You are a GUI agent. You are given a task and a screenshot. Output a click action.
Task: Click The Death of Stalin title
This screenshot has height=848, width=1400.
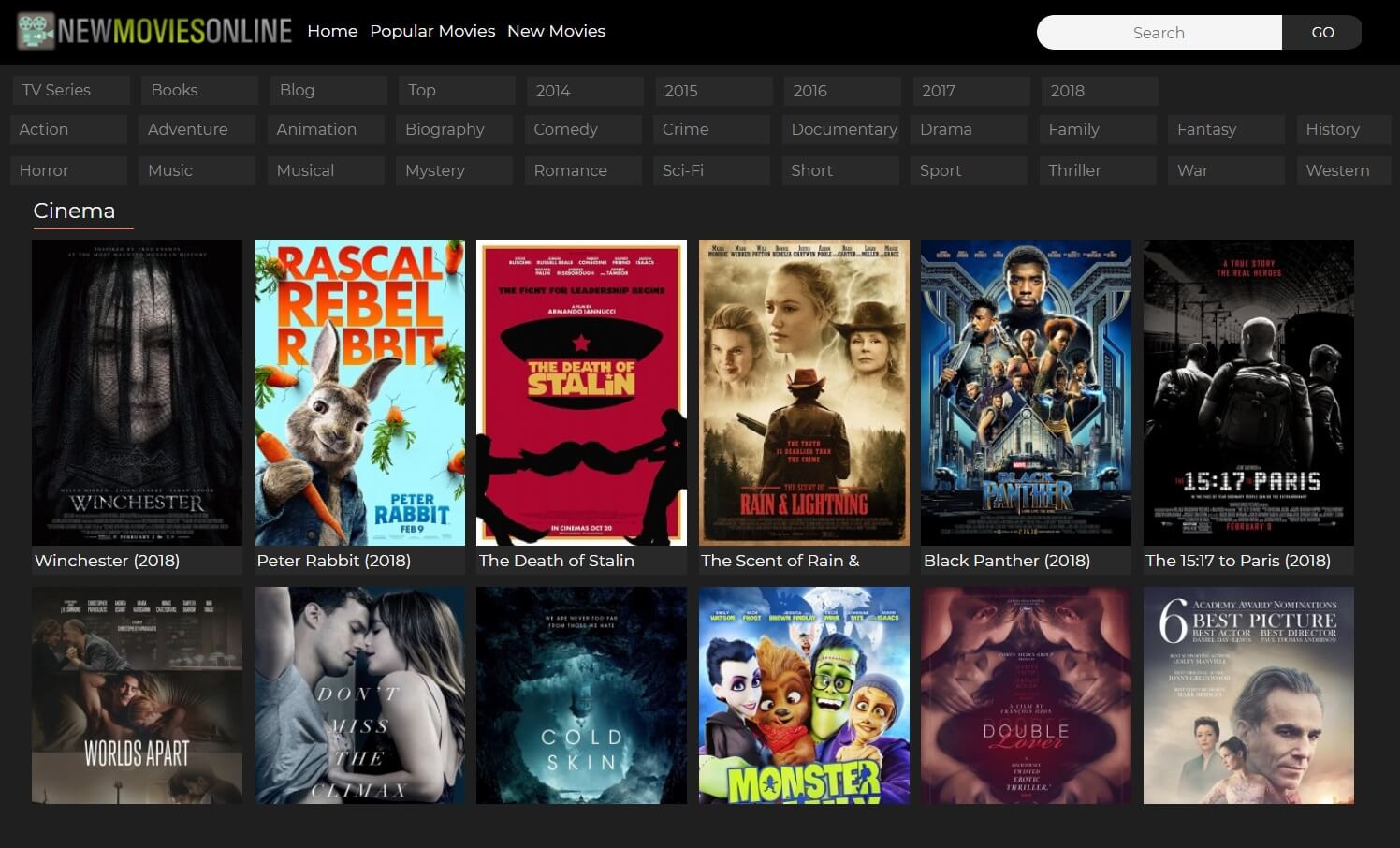(x=557, y=561)
